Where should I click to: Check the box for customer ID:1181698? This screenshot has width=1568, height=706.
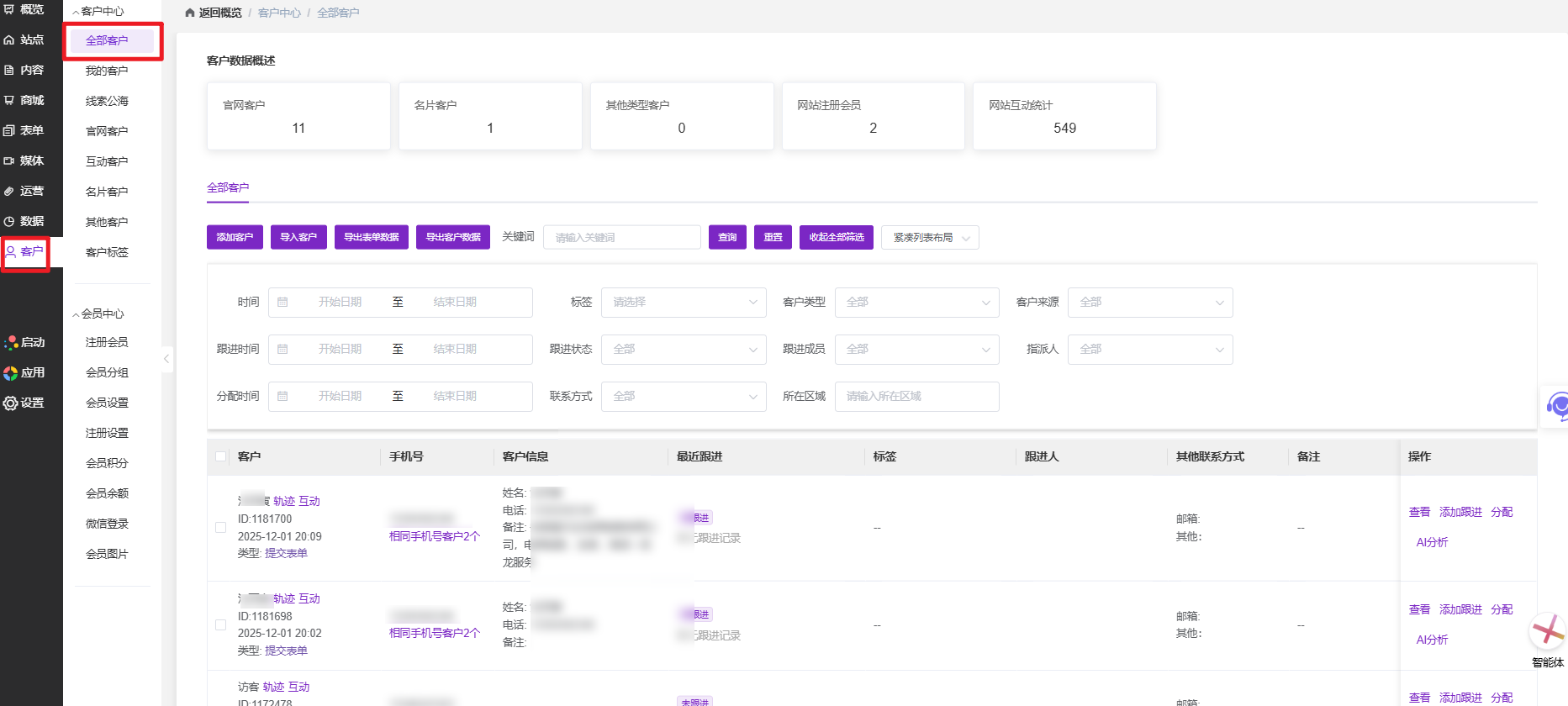(221, 625)
